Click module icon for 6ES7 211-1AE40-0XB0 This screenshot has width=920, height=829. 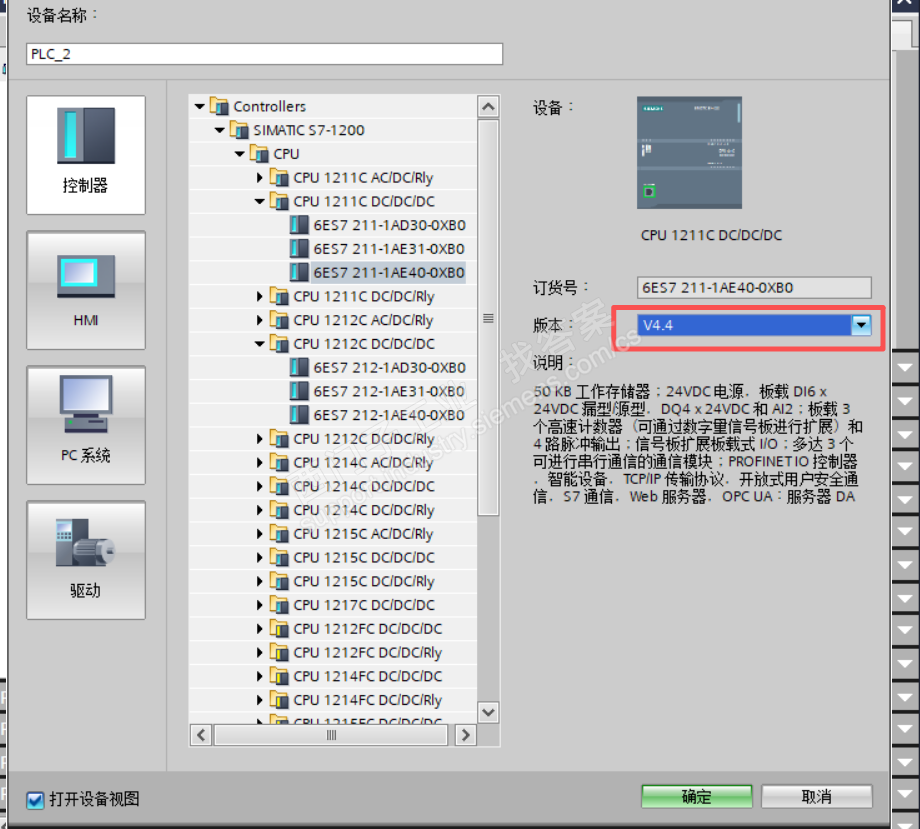tap(299, 272)
